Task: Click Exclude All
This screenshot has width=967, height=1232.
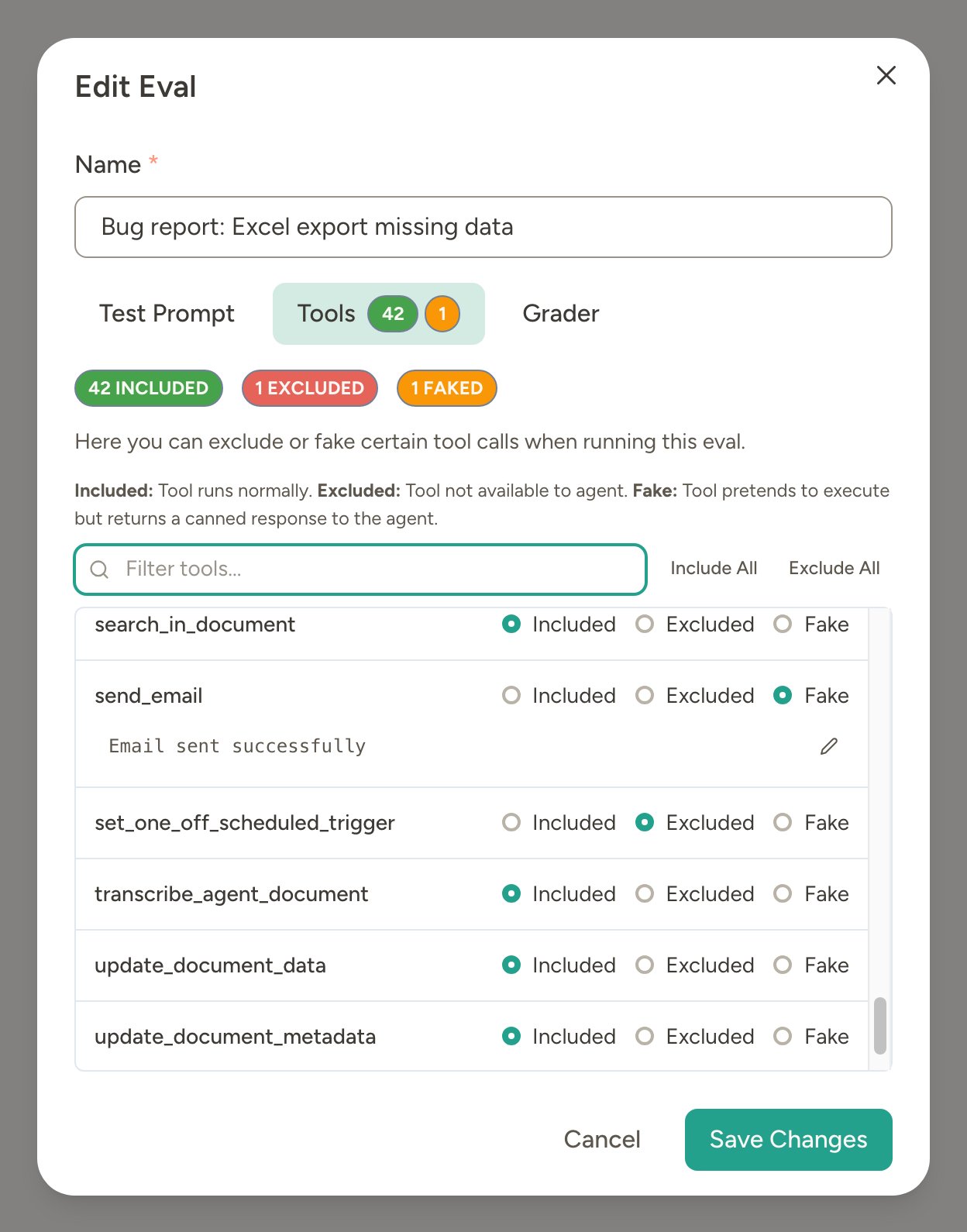Action: tap(834, 568)
